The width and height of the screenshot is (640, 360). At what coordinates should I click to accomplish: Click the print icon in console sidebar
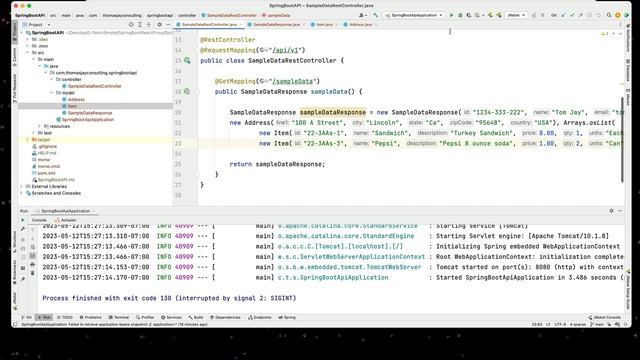(x=33, y=264)
